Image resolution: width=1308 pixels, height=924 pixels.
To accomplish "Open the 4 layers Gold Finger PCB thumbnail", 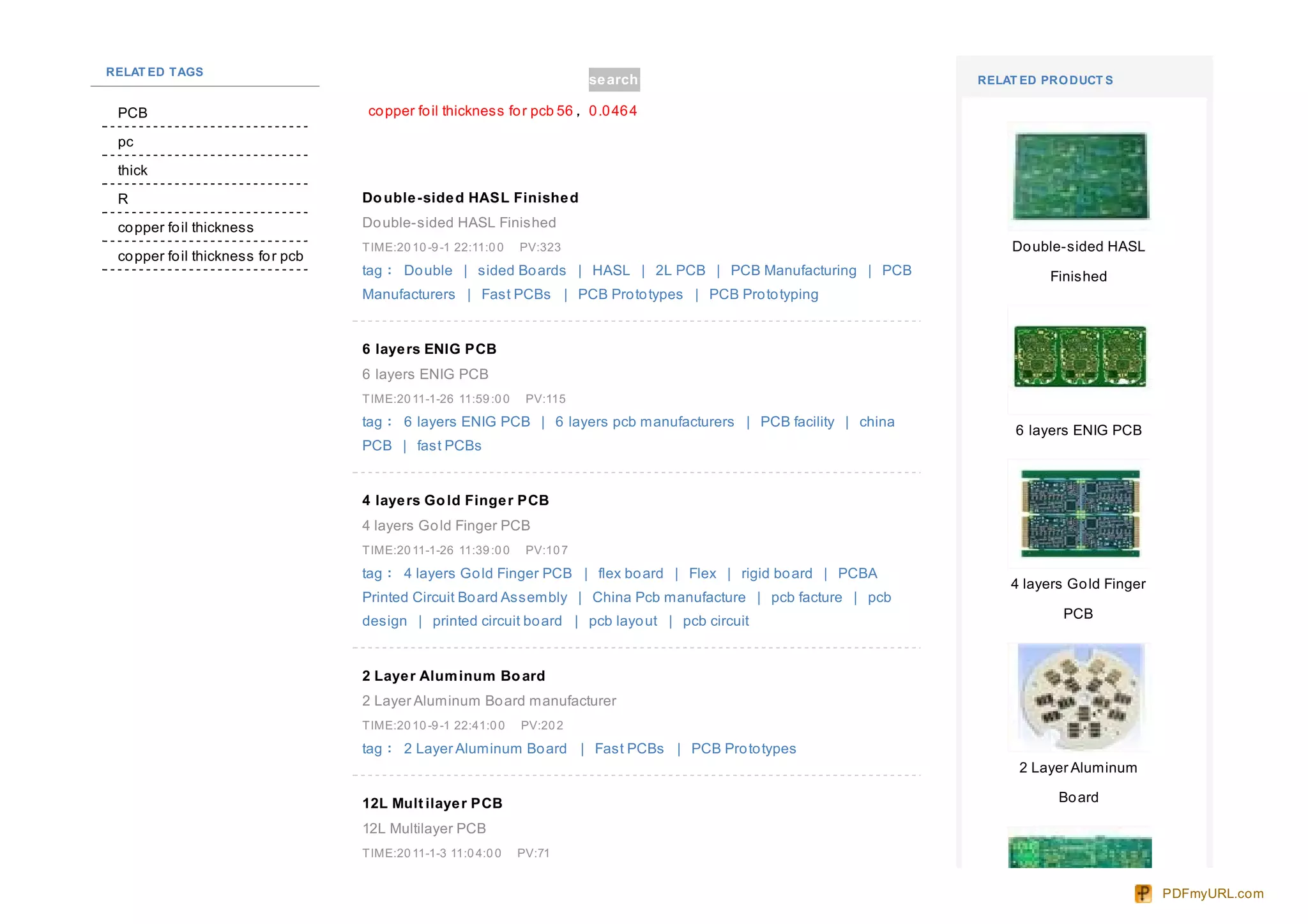I will pos(1080,513).
